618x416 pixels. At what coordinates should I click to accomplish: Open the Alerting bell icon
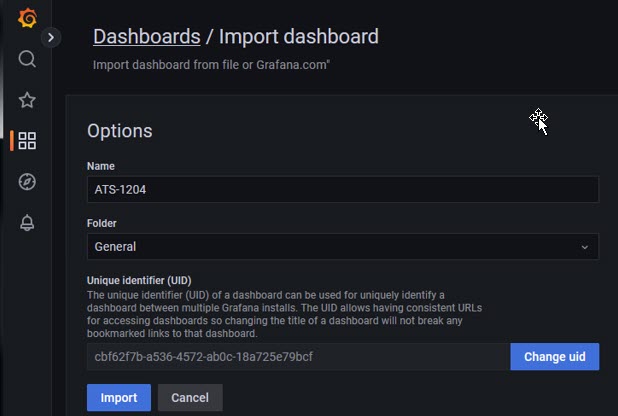(27, 223)
